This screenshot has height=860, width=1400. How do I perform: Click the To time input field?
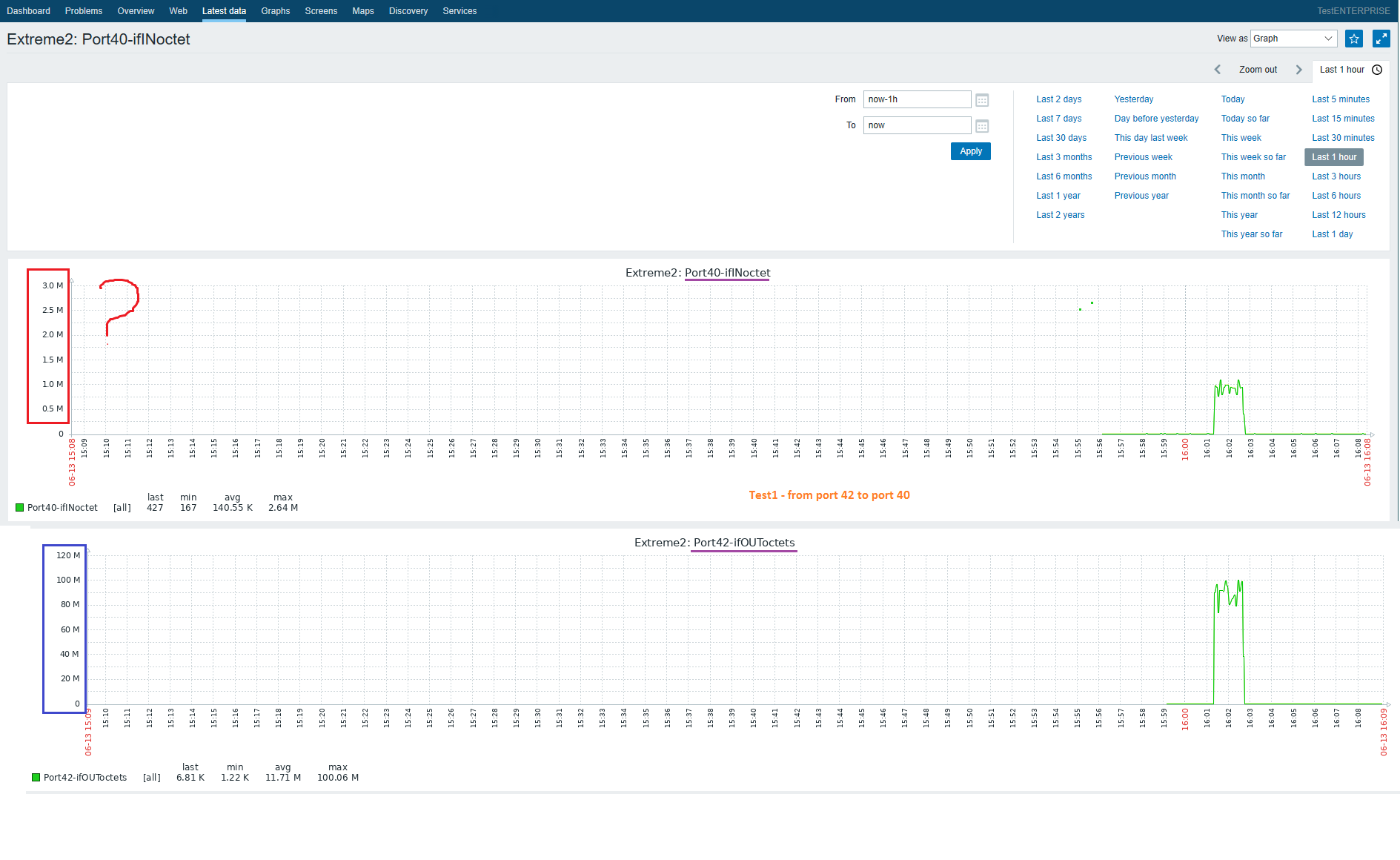[917, 125]
